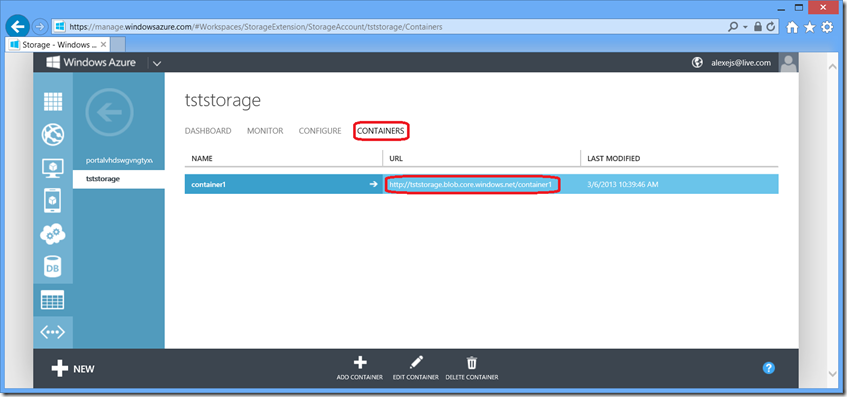Open browser Tools gear icon
Screen dimensions: 847x397
(x=827, y=27)
